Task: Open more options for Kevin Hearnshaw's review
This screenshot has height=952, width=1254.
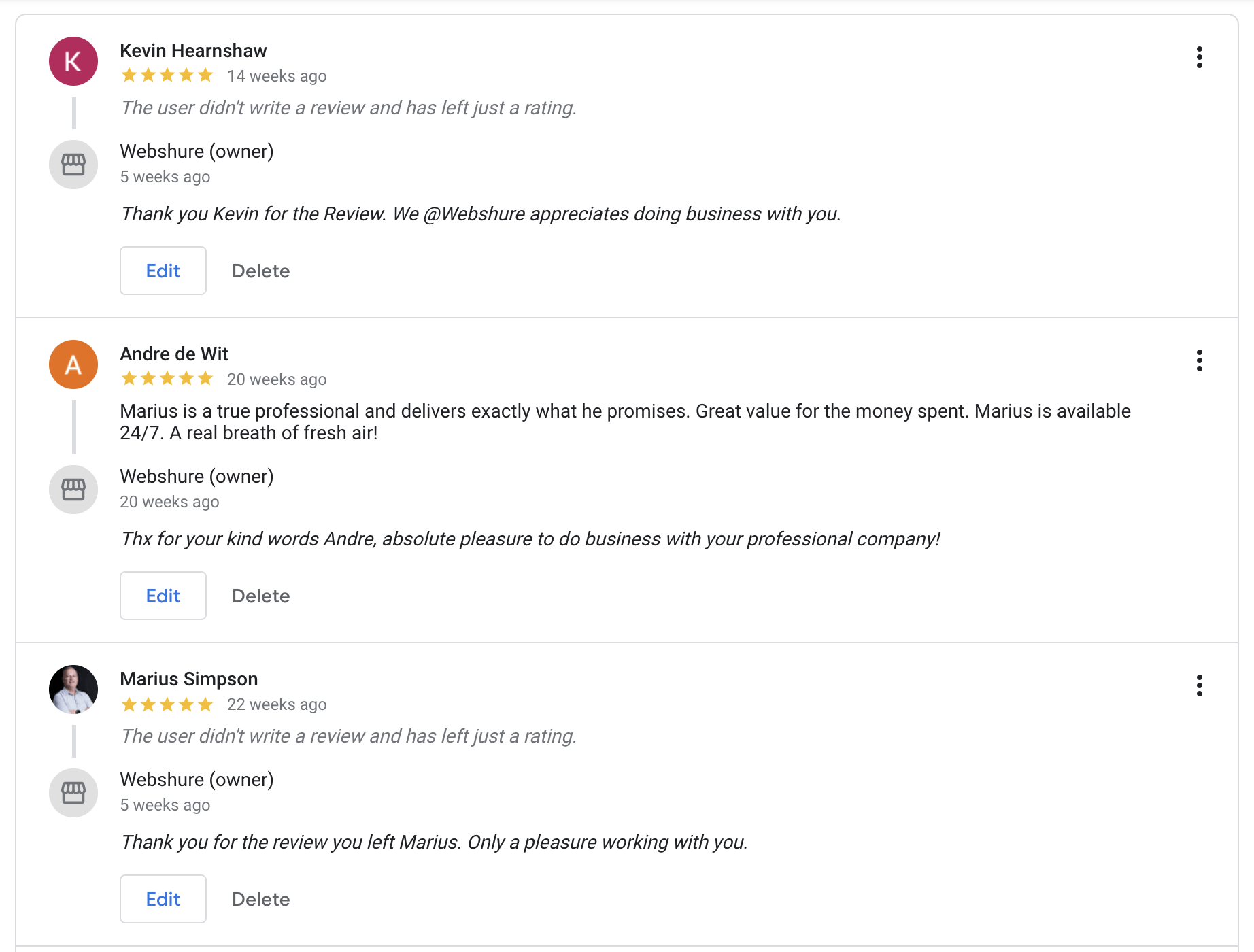Action: pyautogui.click(x=1200, y=57)
